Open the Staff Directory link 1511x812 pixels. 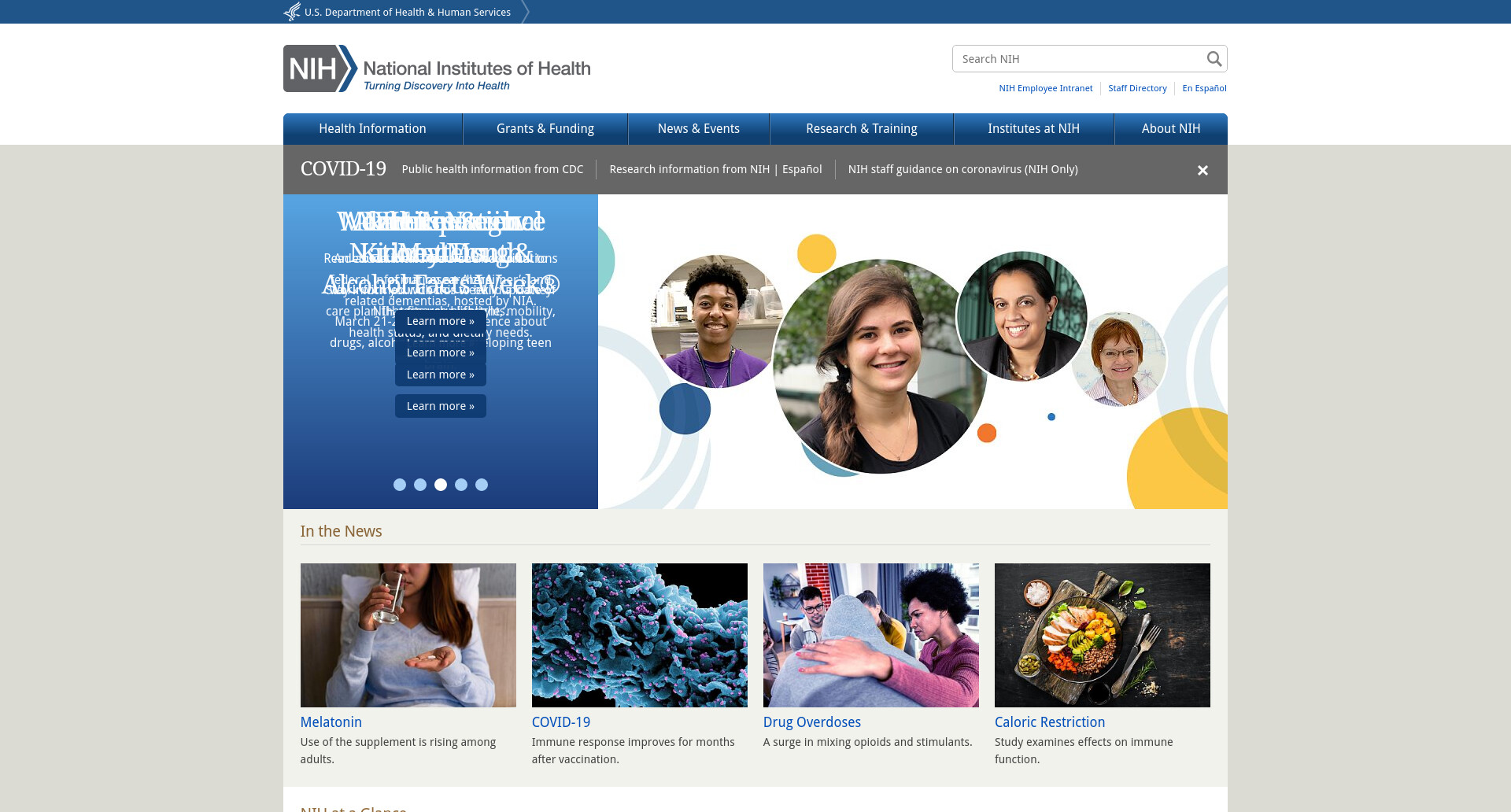1137,88
